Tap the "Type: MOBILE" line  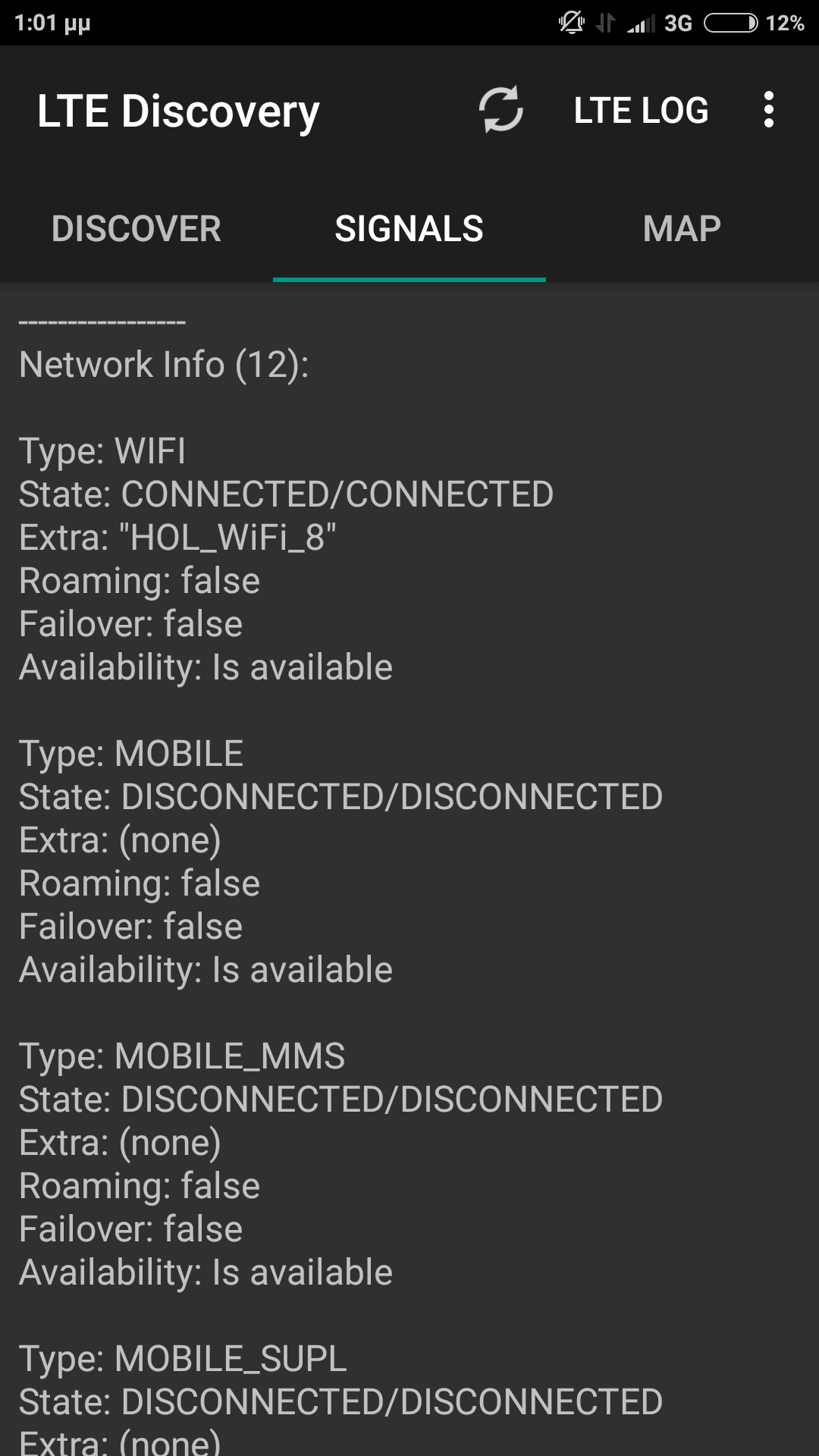(x=131, y=754)
